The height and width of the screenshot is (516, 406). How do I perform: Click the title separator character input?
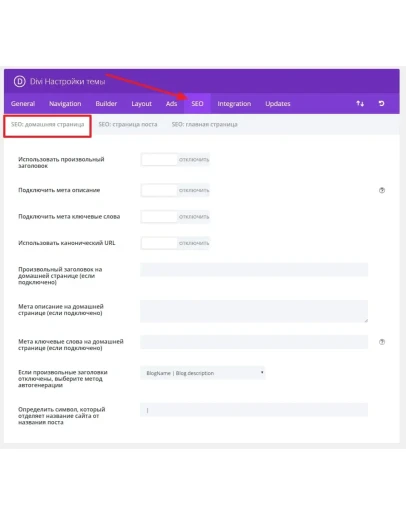pyautogui.click(x=254, y=410)
